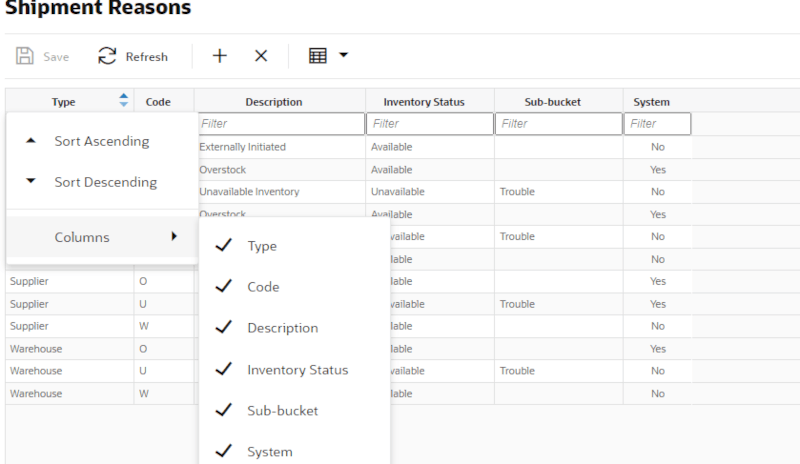Click the System filter field
This screenshot has width=800, height=464.
657,124
